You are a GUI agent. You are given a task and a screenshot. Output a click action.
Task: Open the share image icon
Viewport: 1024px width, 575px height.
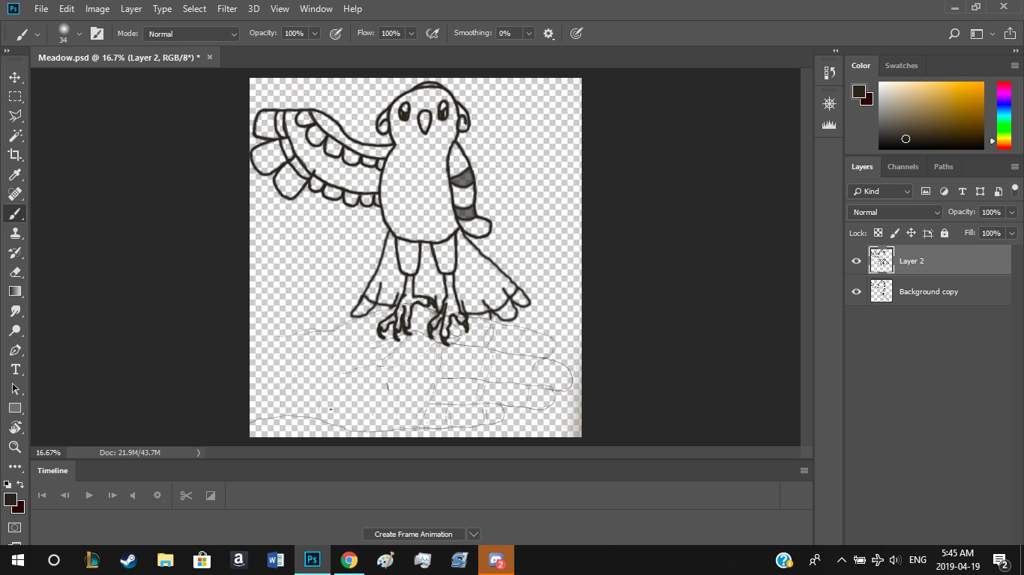[x=1010, y=33]
